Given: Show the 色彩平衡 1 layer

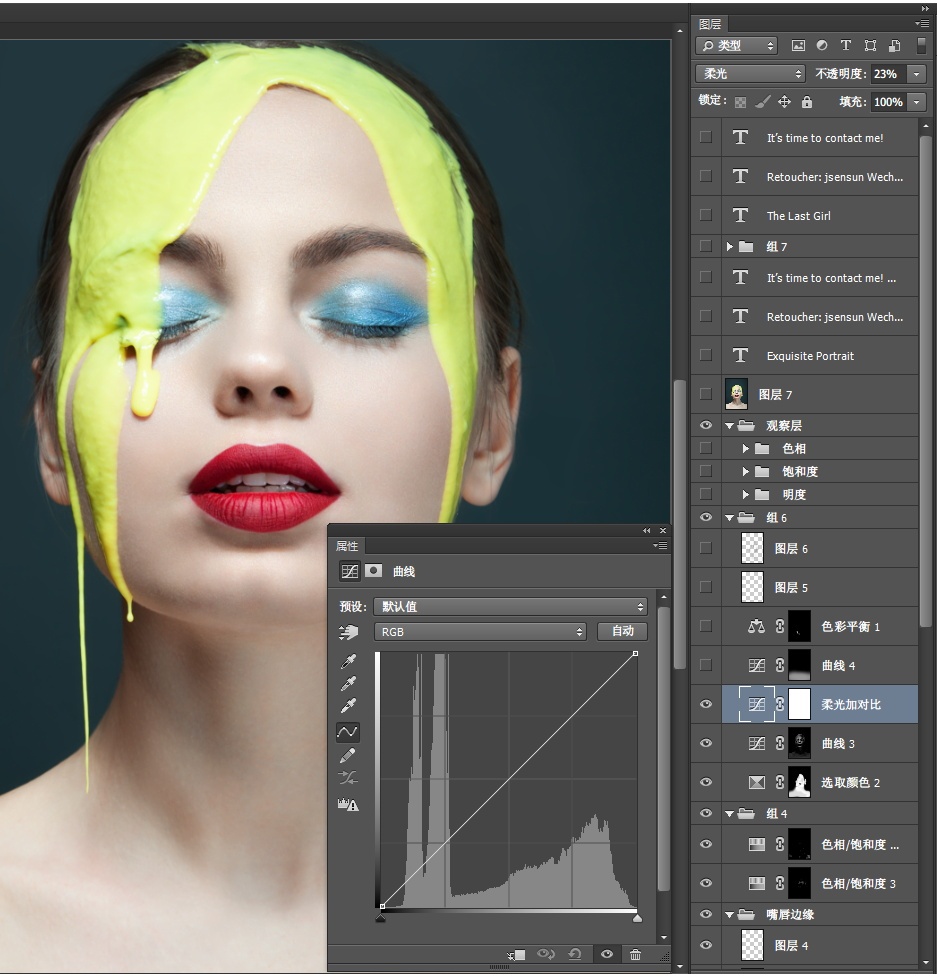Looking at the screenshot, I should pyautogui.click(x=705, y=626).
